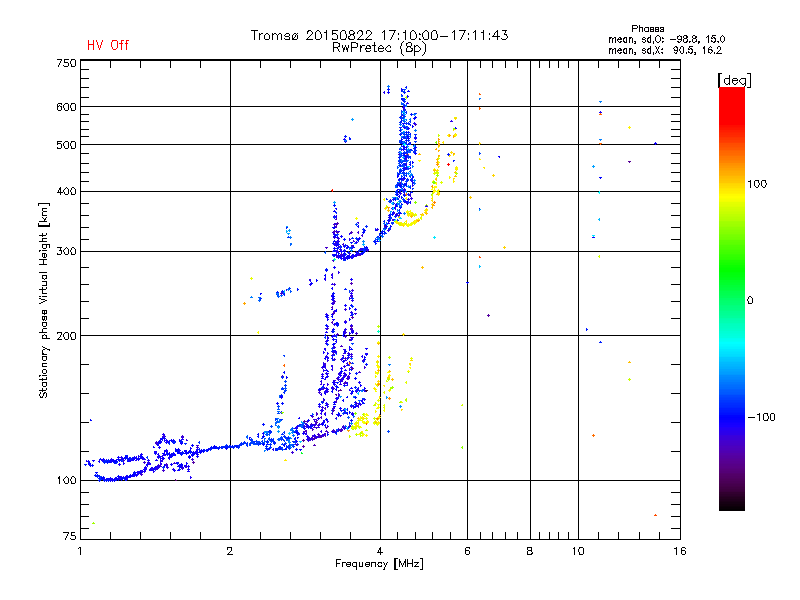Click the phase colorbar
Screen dimensions: 800x600
coord(732,298)
